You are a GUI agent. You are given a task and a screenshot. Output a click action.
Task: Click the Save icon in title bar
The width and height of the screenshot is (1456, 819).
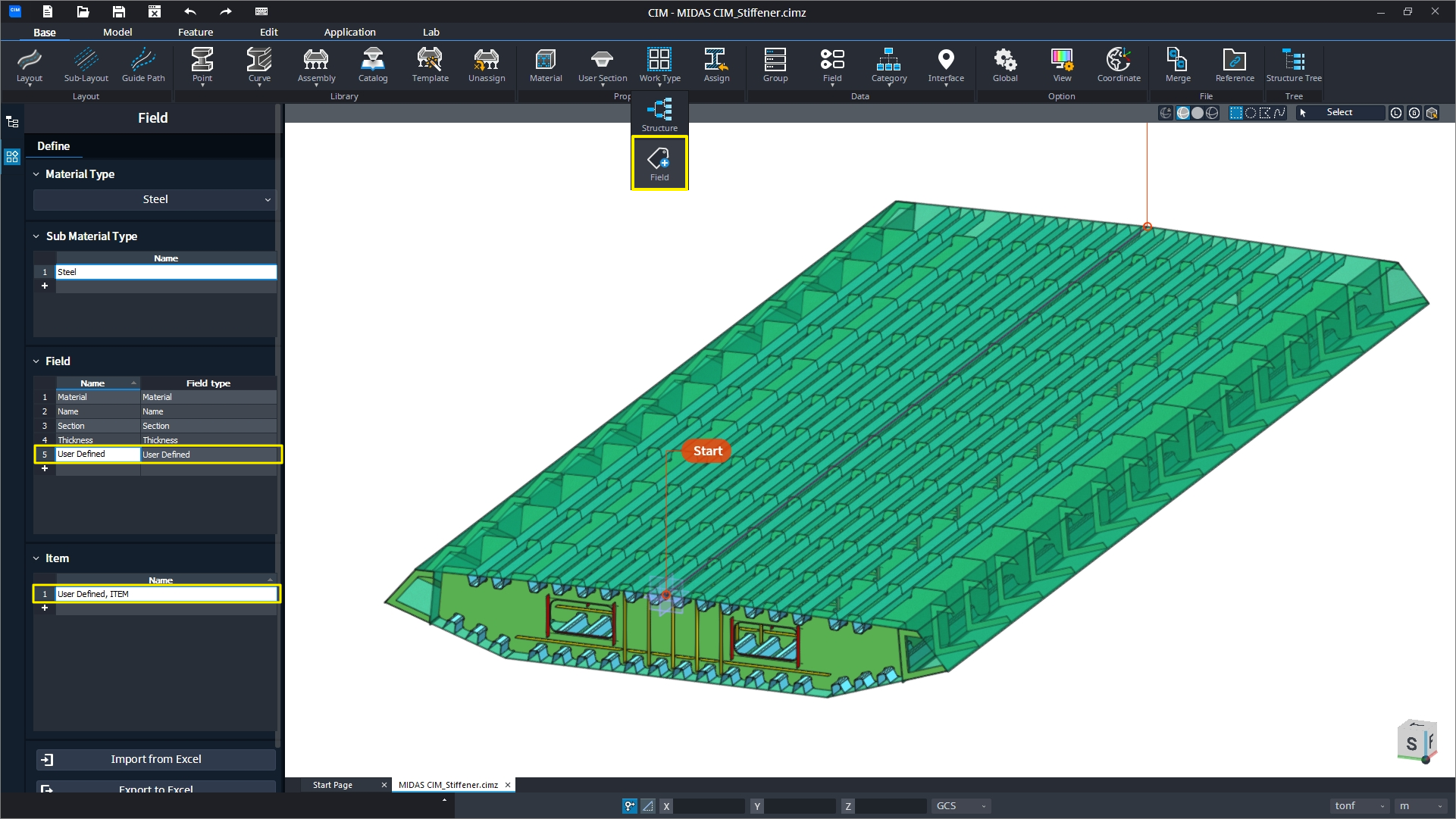[x=119, y=11]
